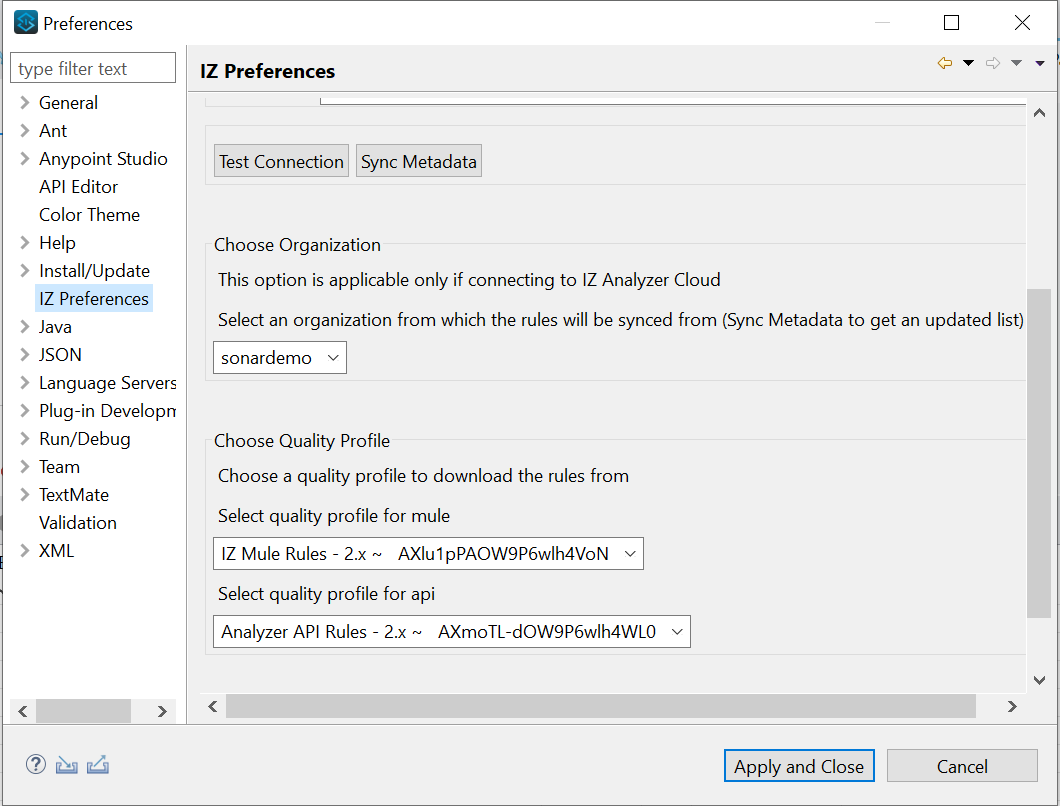Click the export preferences icon
Image resolution: width=1060 pixels, height=806 pixels.
[98, 764]
